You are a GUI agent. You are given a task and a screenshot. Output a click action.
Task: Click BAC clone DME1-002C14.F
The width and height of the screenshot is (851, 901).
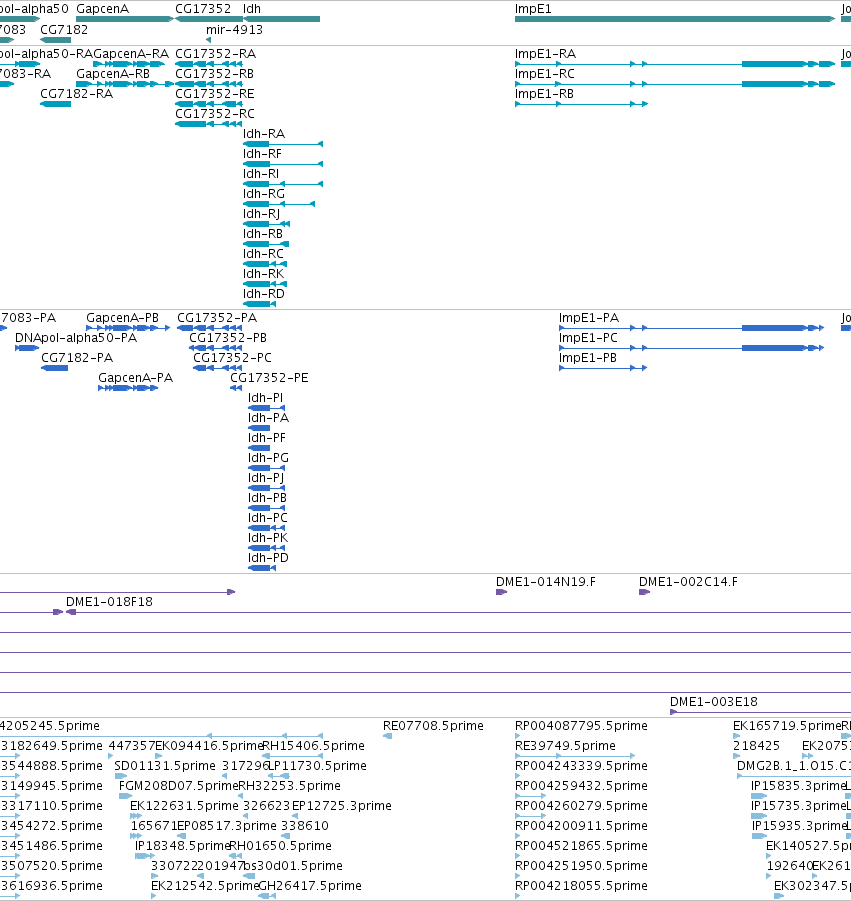[x=688, y=582]
